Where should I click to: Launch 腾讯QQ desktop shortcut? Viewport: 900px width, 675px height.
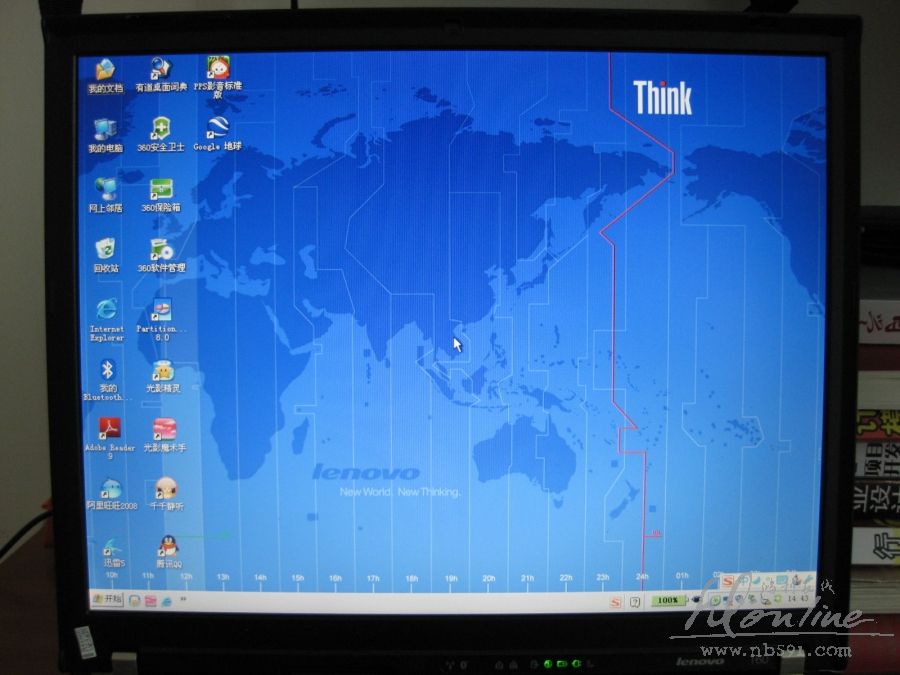click(x=168, y=552)
